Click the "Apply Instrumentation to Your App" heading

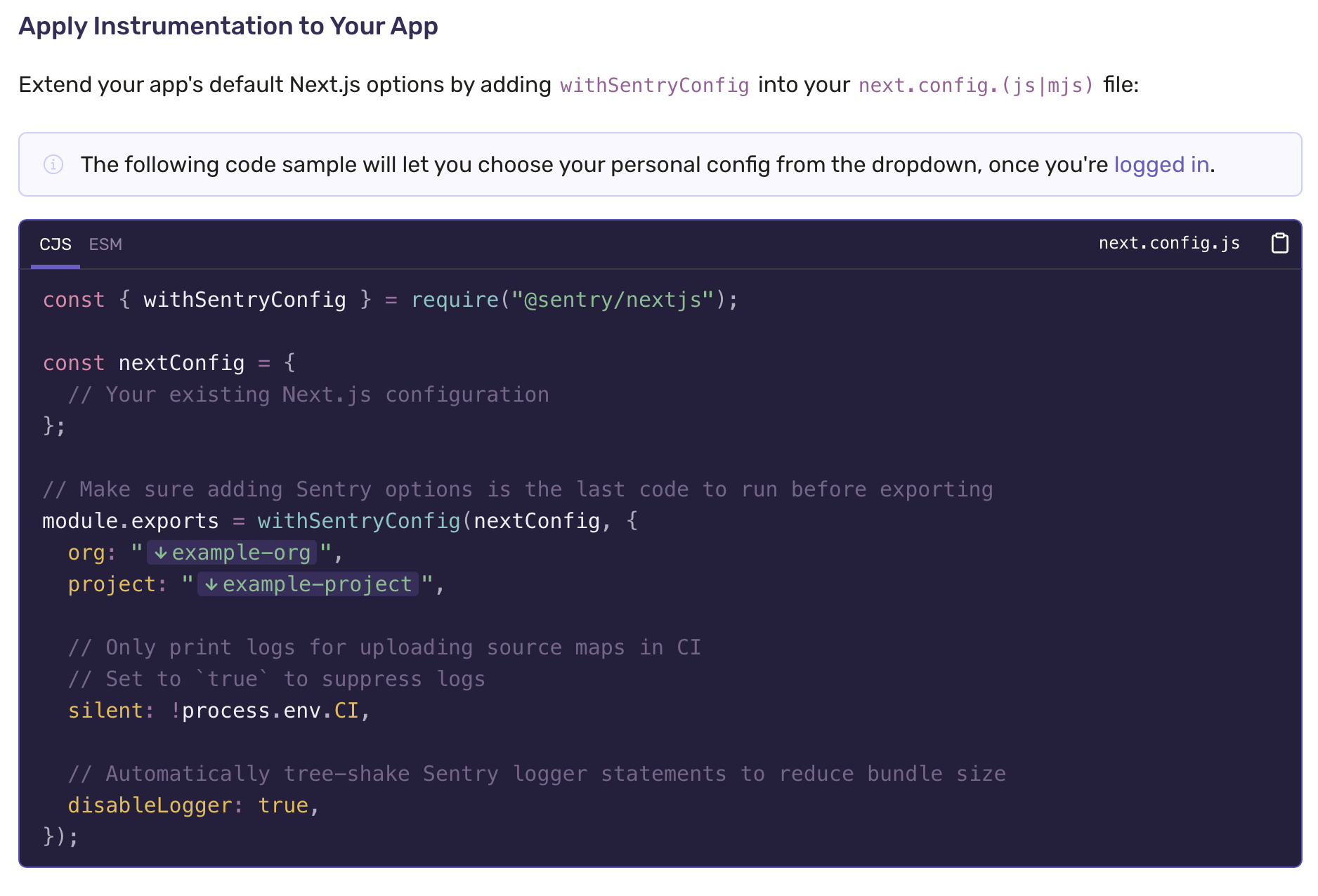(228, 26)
